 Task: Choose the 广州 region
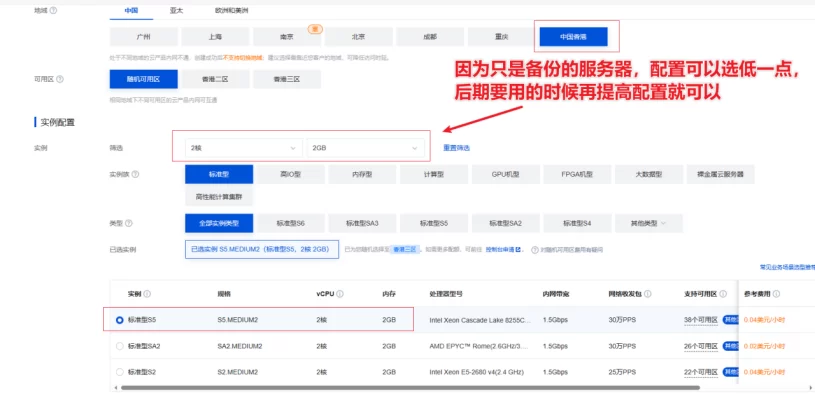[x=143, y=37]
